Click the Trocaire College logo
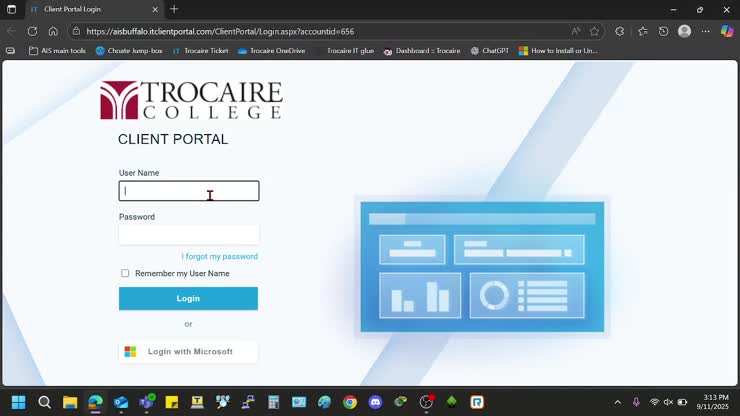Image resolution: width=740 pixels, height=416 pixels. click(x=192, y=100)
